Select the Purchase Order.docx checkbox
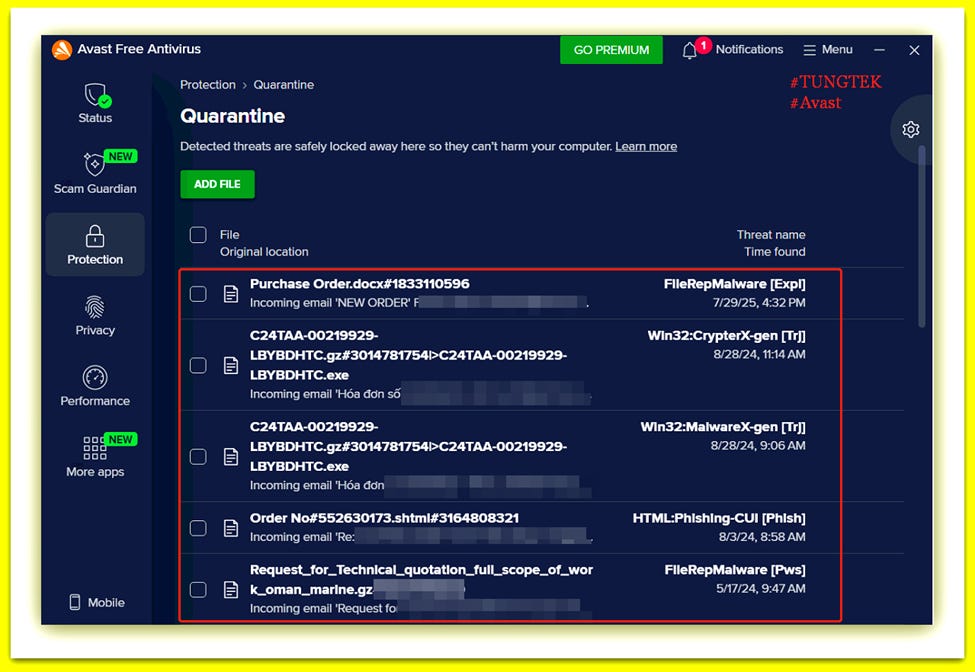This screenshot has width=975, height=672. click(x=198, y=293)
